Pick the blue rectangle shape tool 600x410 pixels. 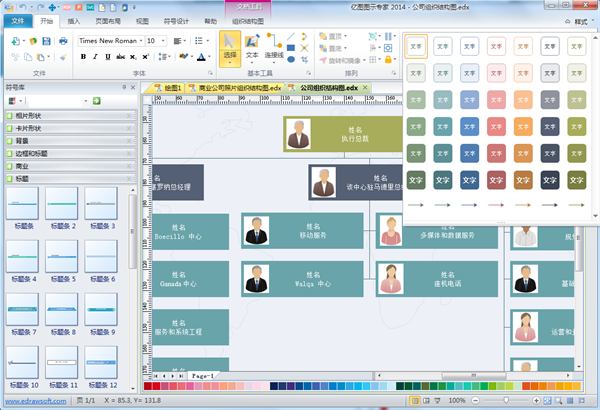(291, 48)
